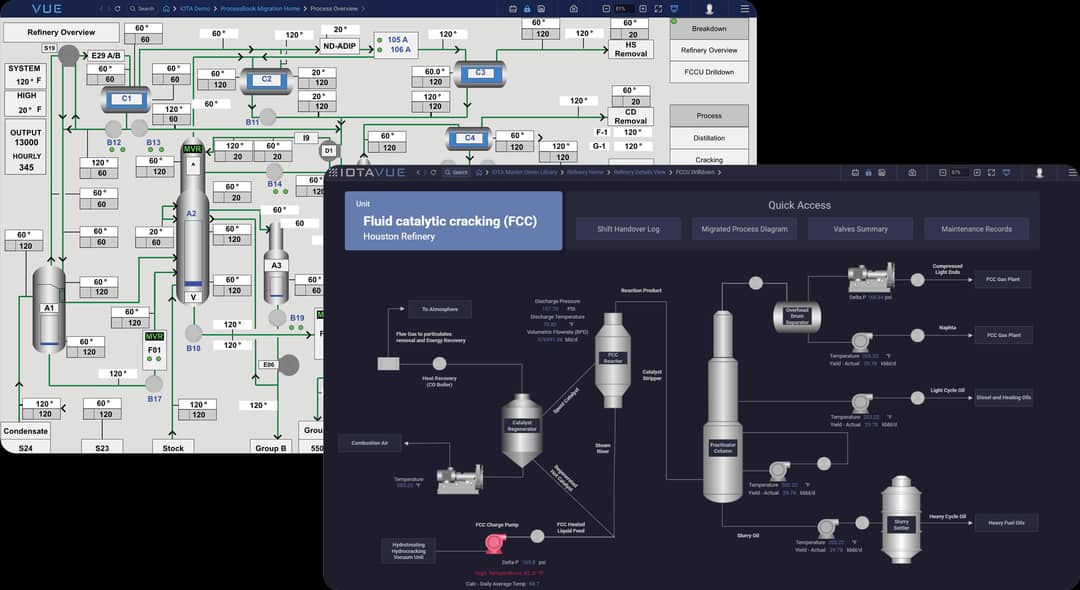
Task: Click CD Removal label
Action: click(x=630, y=116)
